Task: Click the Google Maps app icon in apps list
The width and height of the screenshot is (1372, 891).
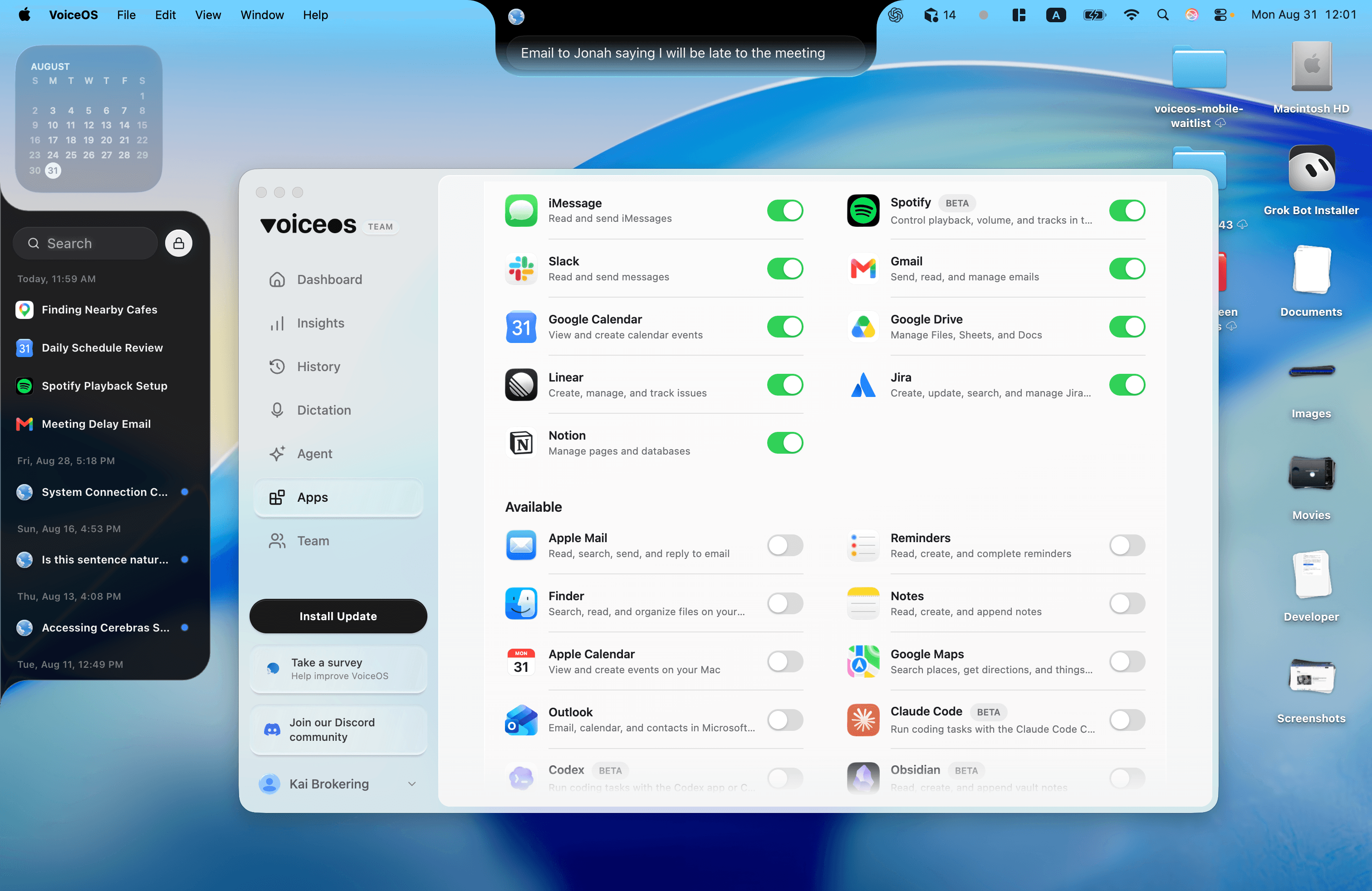Action: (863, 661)
